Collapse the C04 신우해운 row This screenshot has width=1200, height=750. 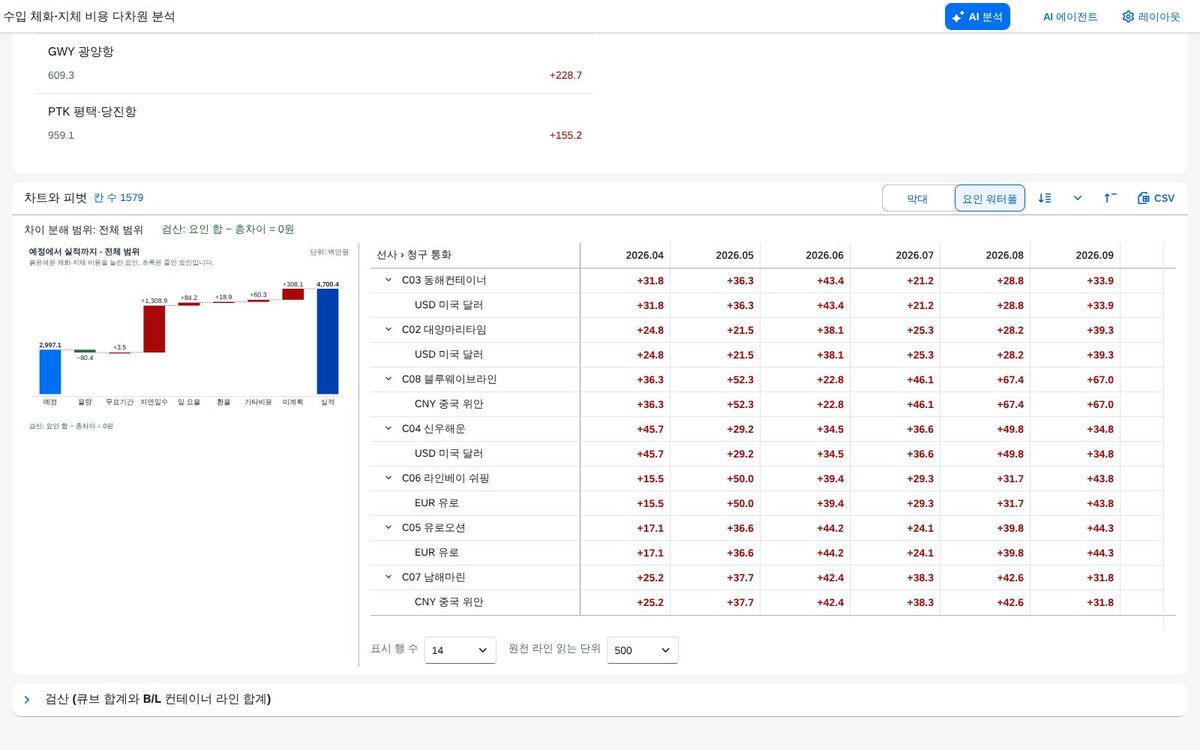tap(388, 428)
